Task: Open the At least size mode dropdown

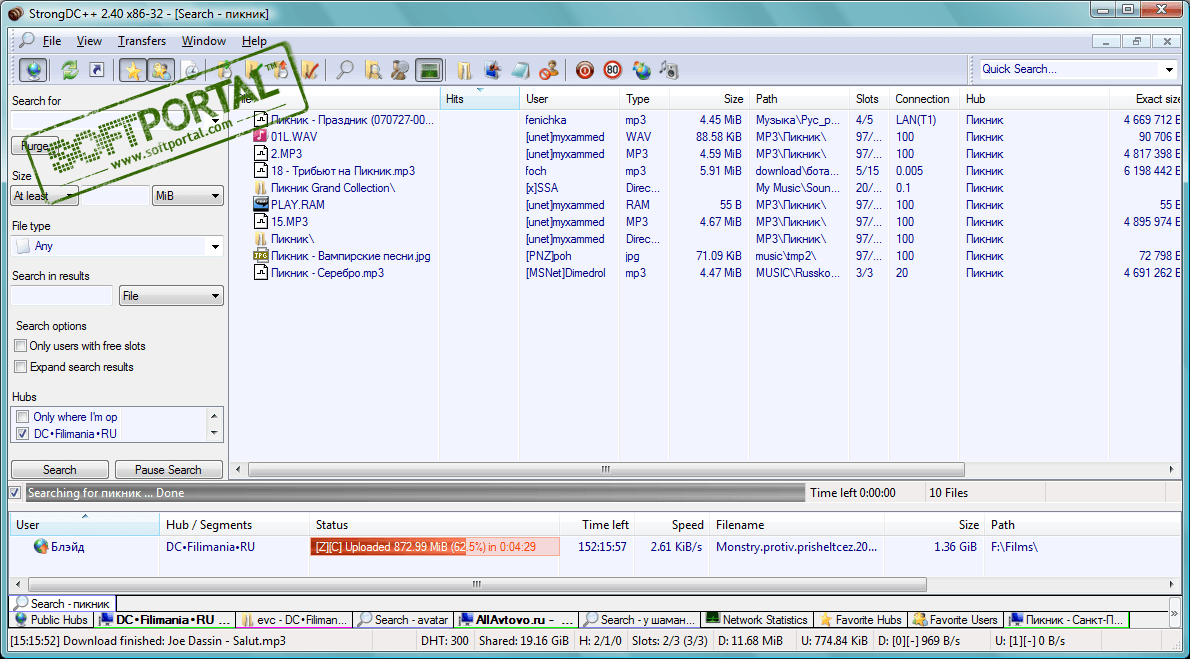Action: (45, 196)
